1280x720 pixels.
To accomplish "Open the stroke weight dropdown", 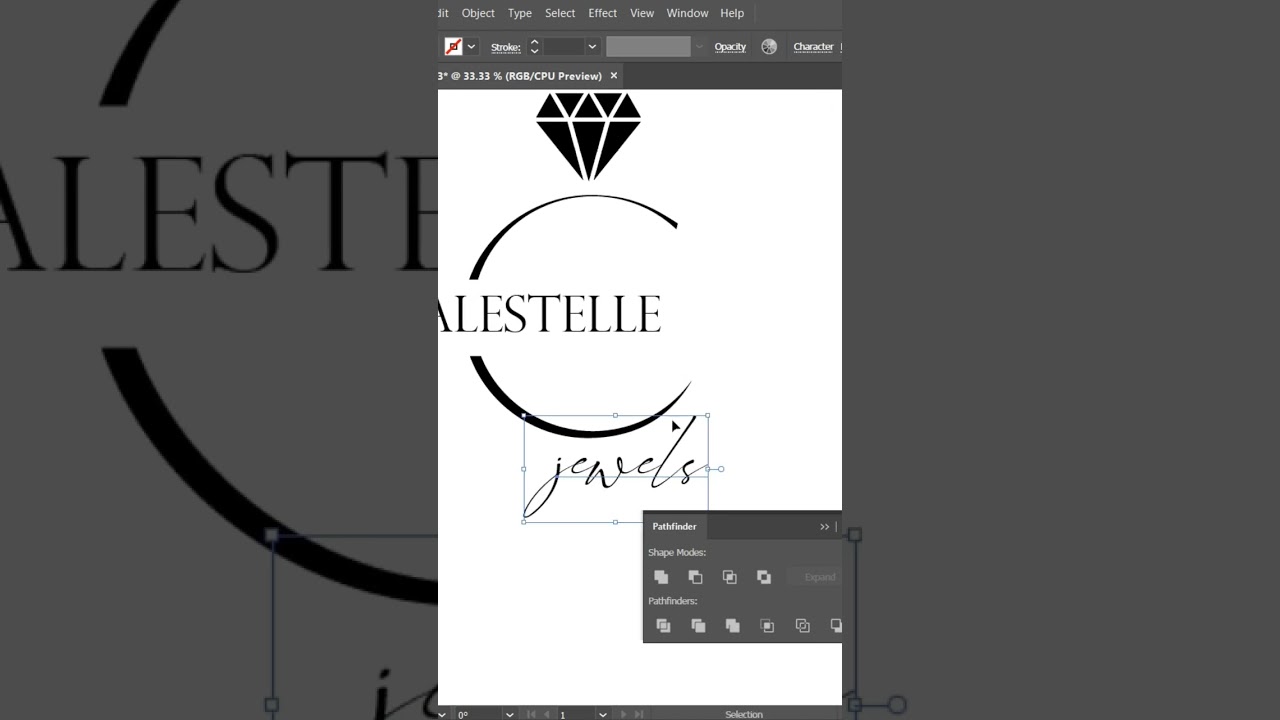I will pyautogui.click(x=592, y=47).
